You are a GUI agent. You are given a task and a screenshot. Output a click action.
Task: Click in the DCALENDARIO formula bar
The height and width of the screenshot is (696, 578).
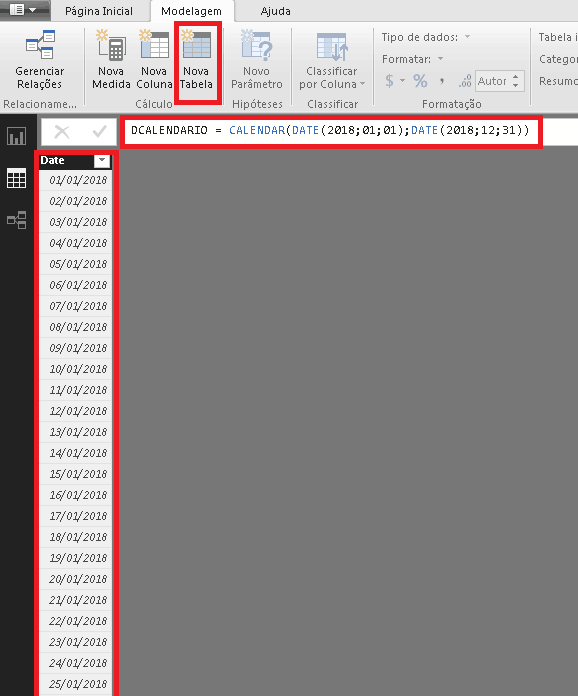coord(331,130)
